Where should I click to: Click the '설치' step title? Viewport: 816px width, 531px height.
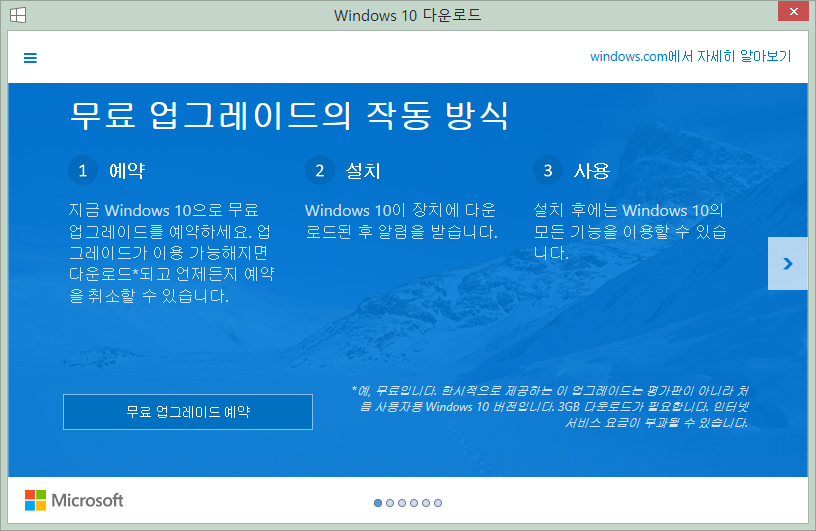(363, 170)
